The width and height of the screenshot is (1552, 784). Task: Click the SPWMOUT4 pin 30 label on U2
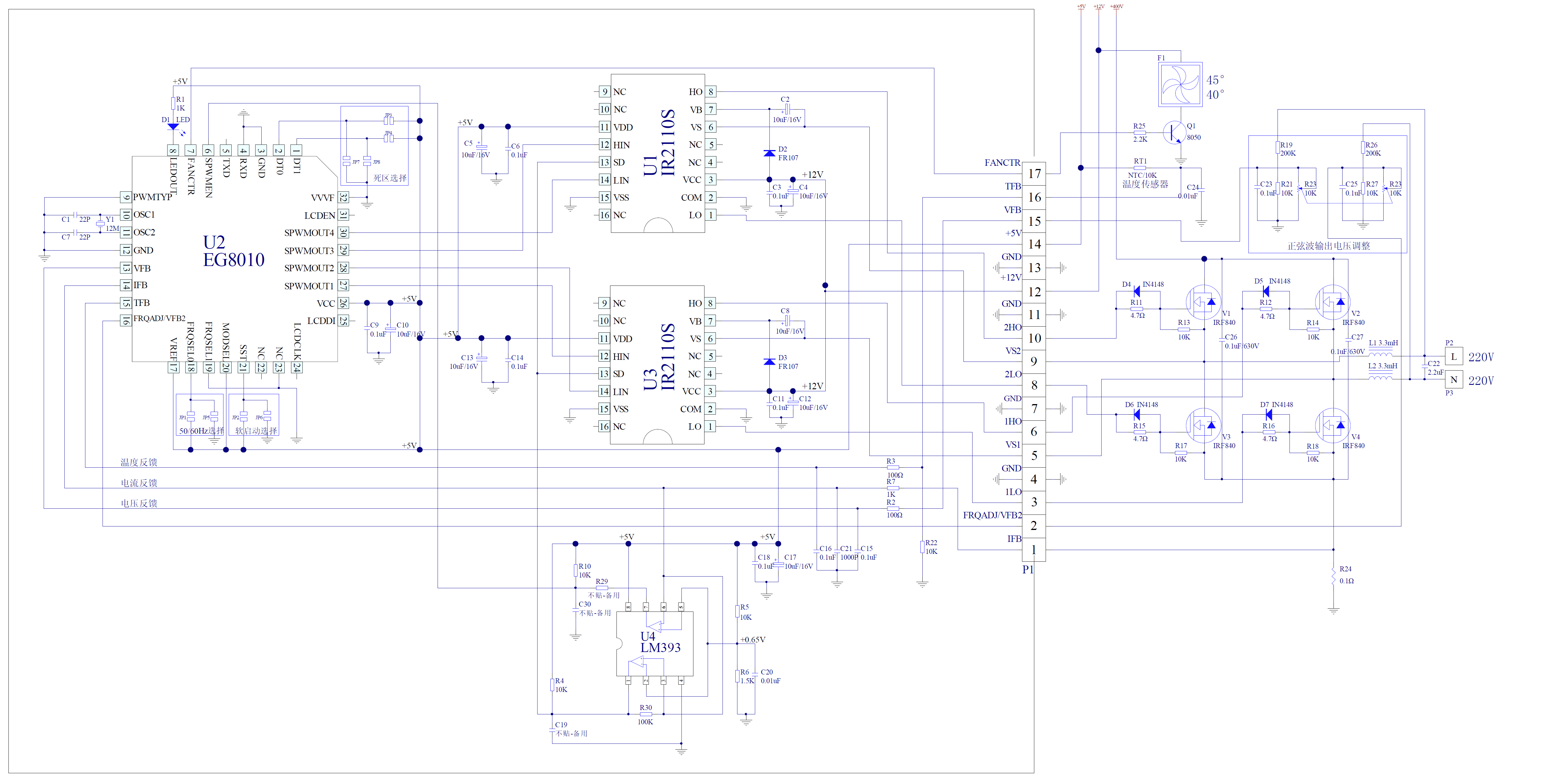click(309, 232)
